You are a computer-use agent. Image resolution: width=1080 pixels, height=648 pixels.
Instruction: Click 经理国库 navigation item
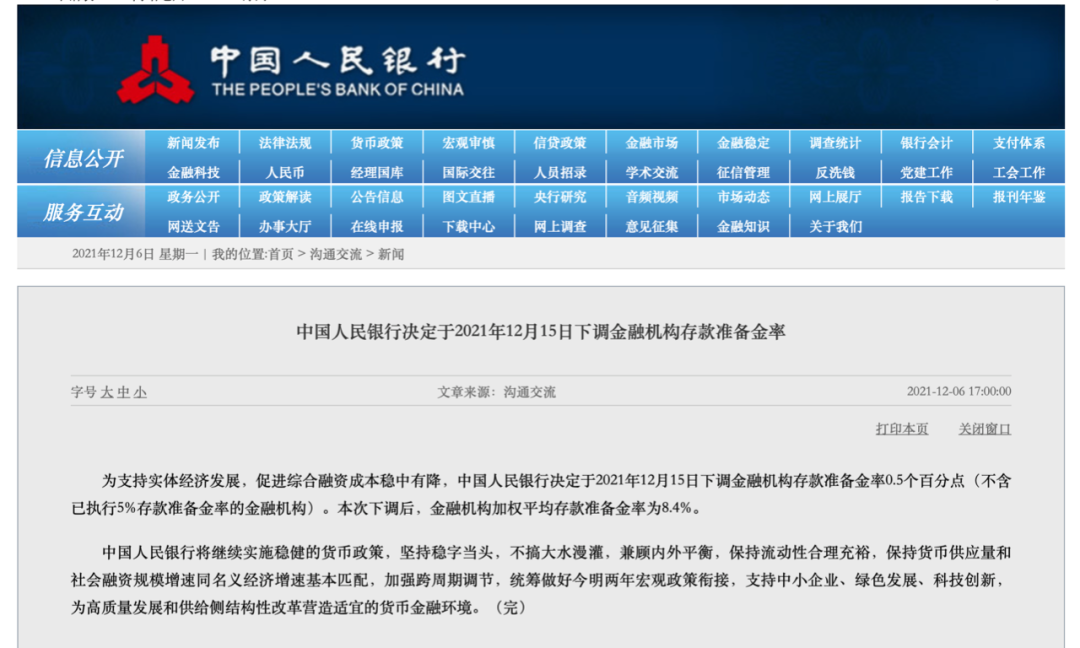click(x=377, y=173)
